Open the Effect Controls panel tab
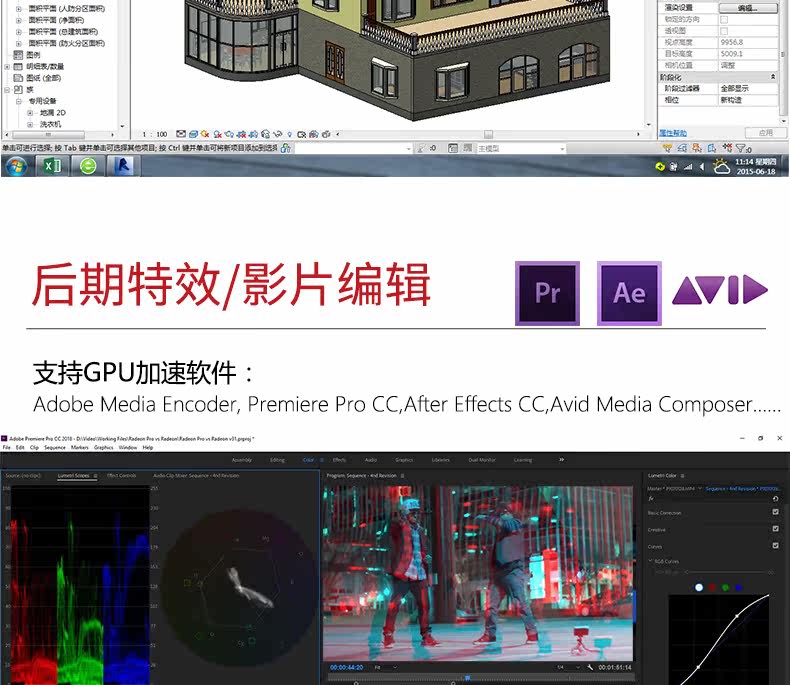 tap(121, 475)
